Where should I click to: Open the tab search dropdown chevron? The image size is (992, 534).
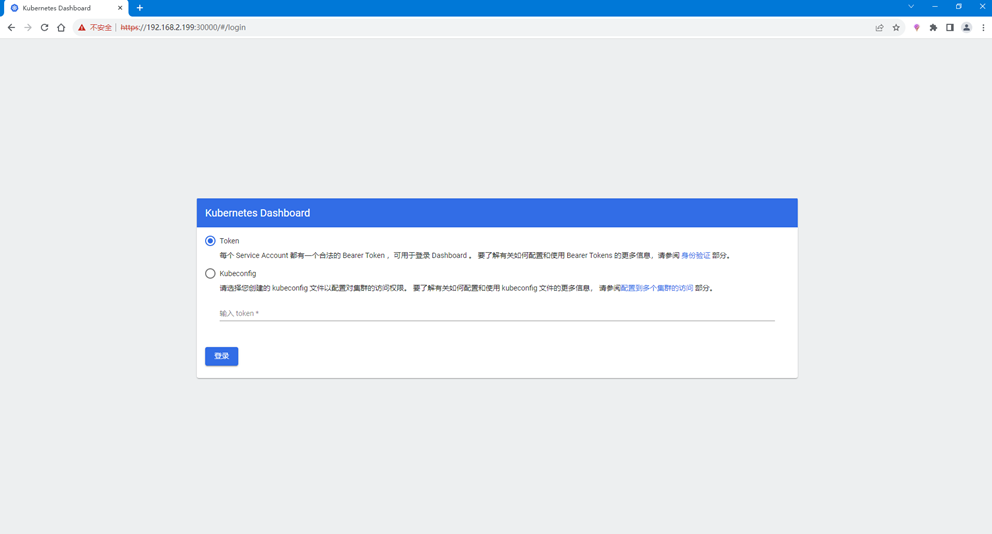pyautogui.click(x=911, y=6)
